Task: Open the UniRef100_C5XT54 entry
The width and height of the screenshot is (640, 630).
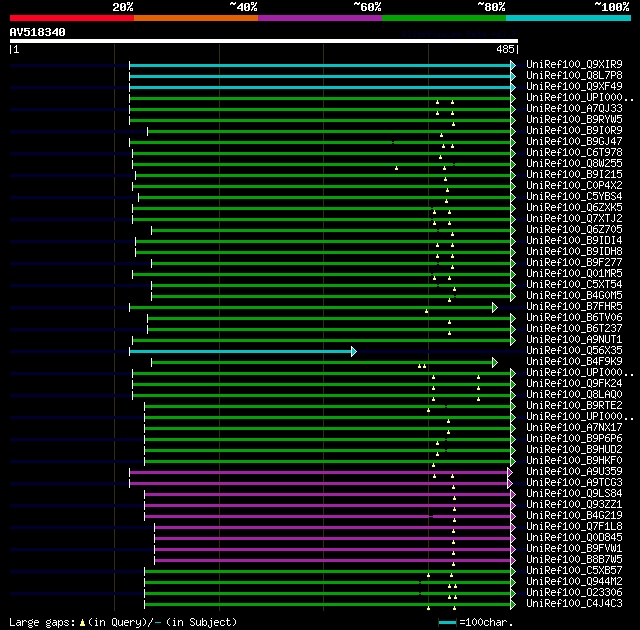Action: tap(574, 285)
